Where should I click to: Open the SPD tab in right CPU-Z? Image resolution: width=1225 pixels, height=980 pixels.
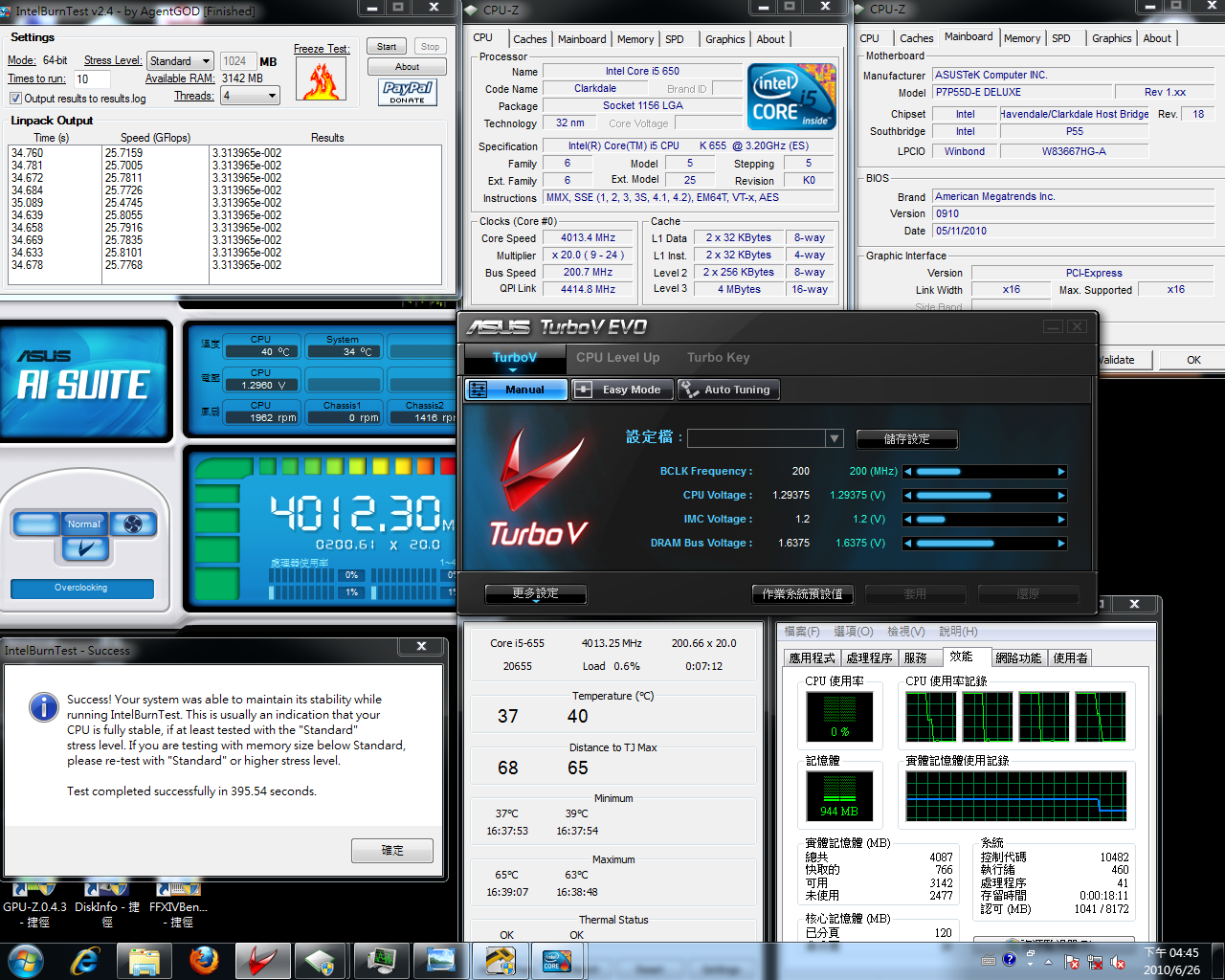point(1061,38)
